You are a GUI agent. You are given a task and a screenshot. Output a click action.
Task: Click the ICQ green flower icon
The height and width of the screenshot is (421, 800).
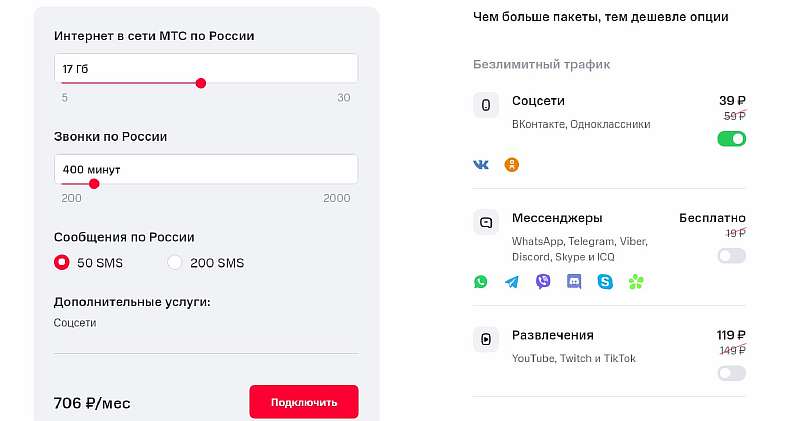pyautogui.click(x=636, y=282)
